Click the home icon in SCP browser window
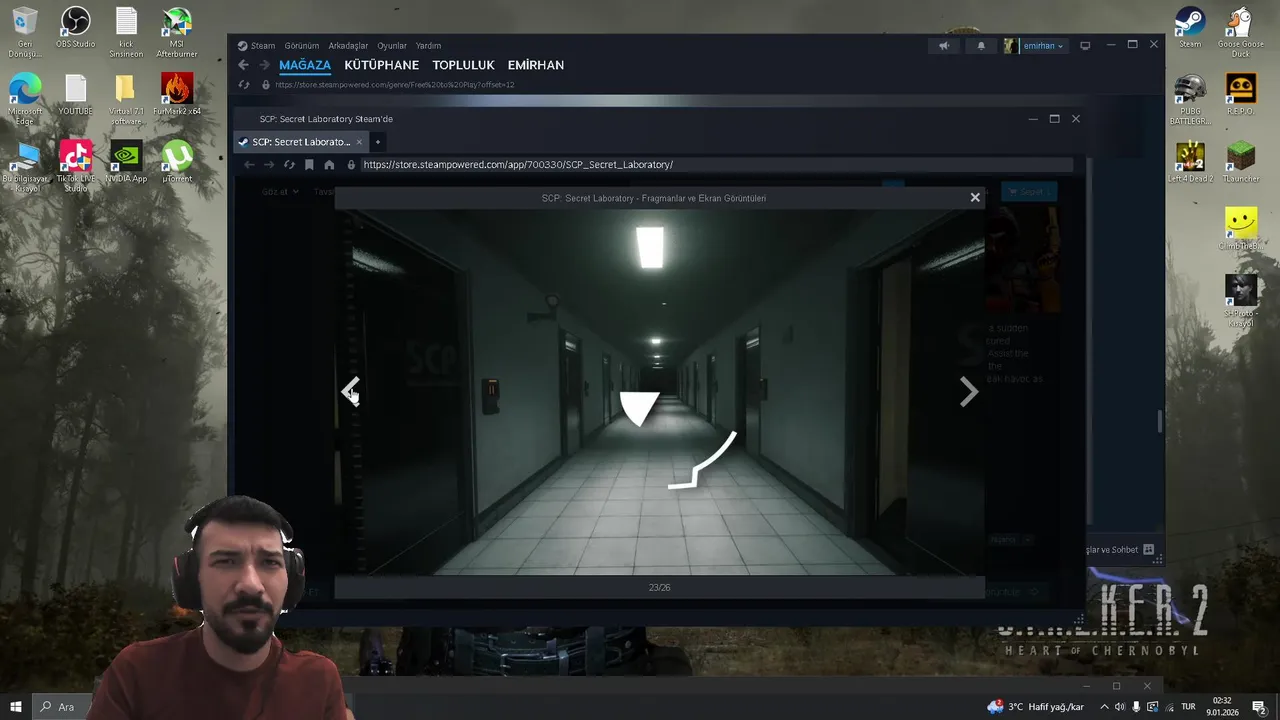 (x=329, y=164)
